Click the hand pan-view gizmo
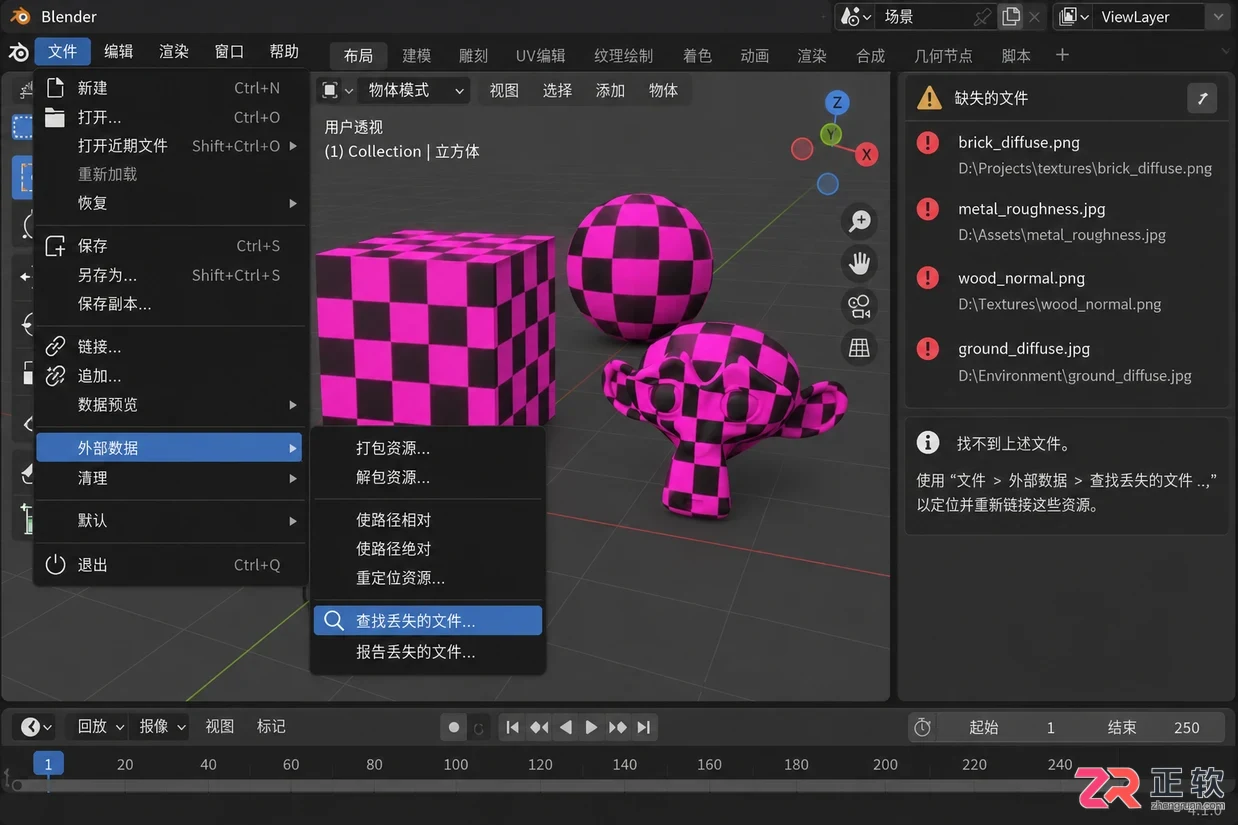The image size is (1238, 825). click(x=859, y=264)
